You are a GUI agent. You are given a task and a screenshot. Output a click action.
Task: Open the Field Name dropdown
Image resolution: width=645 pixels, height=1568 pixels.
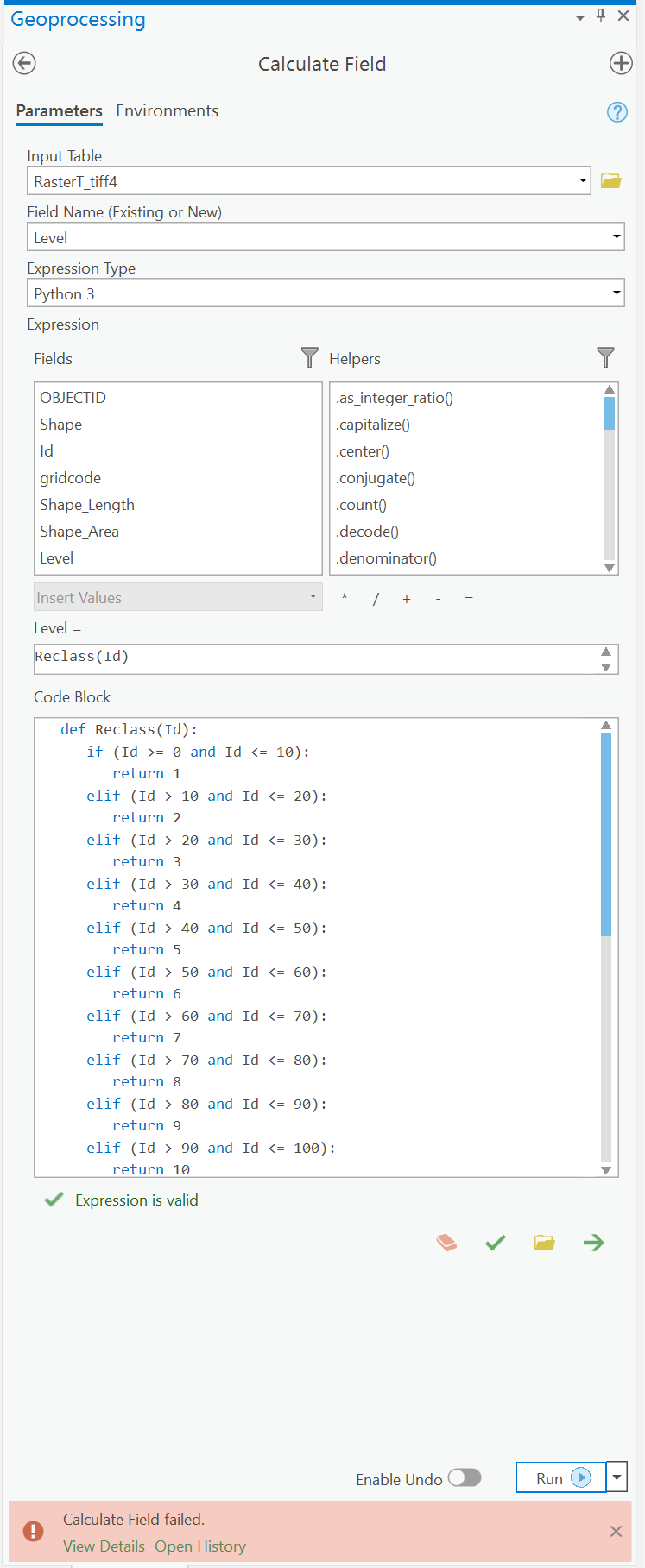point(617,237)
